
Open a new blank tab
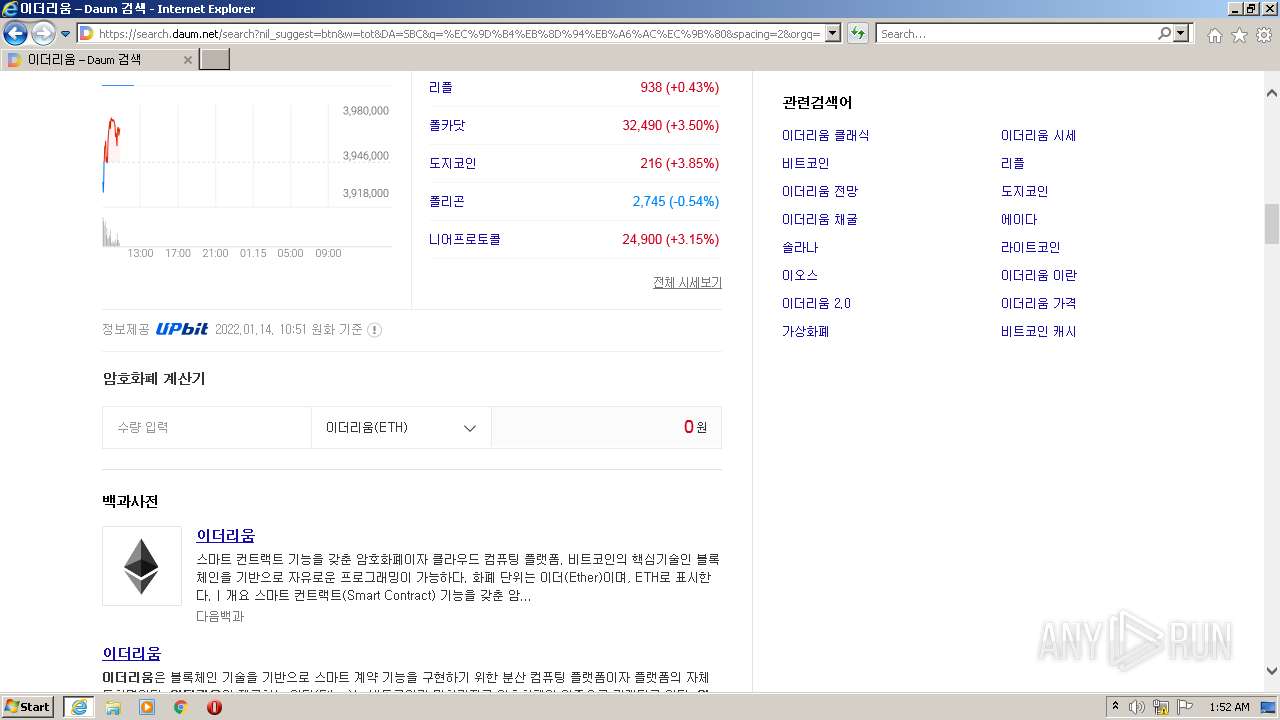(x=215, y=60)
